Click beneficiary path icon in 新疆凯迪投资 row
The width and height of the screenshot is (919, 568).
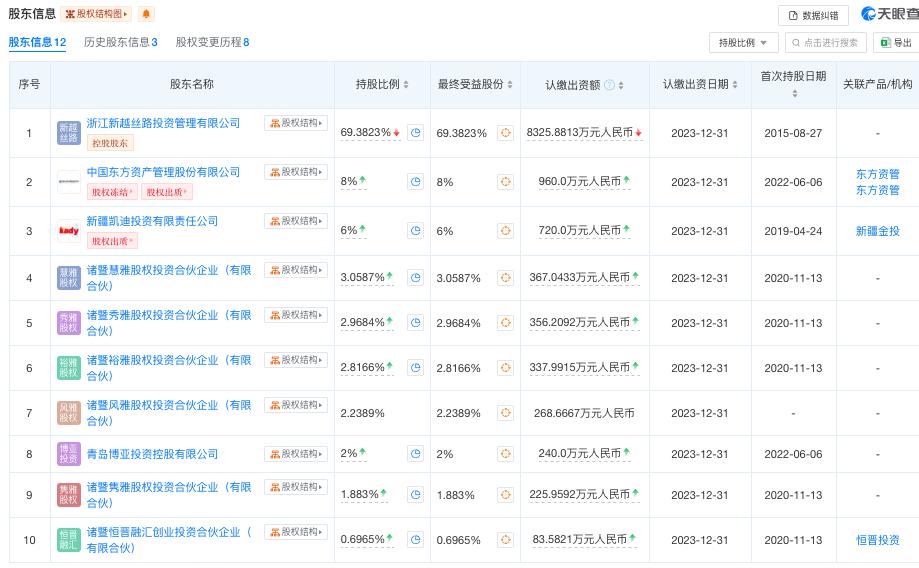point(505,231)
